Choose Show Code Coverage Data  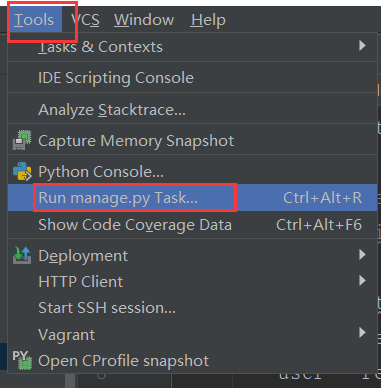192,225
